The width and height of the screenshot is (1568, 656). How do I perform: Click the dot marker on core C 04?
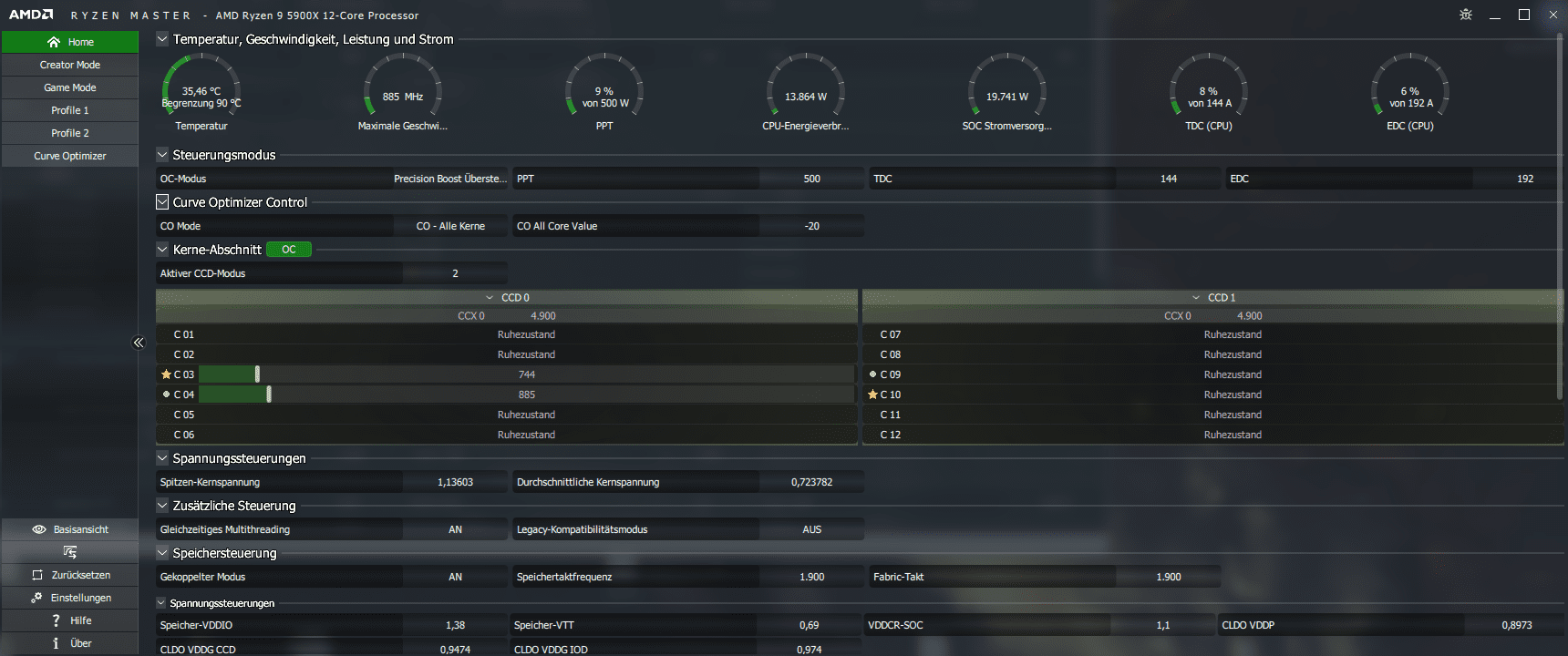pyautogui.click(x=166, y=395)
